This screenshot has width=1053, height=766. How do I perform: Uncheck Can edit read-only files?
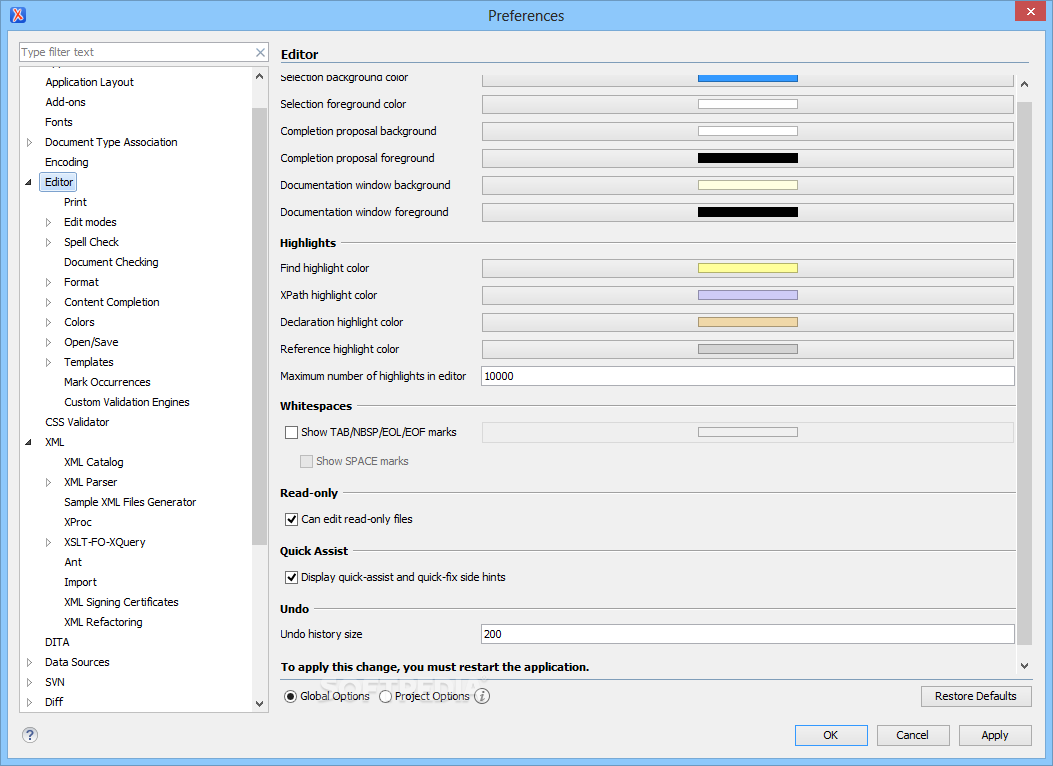pyautogui.click(x=291, y=519)
